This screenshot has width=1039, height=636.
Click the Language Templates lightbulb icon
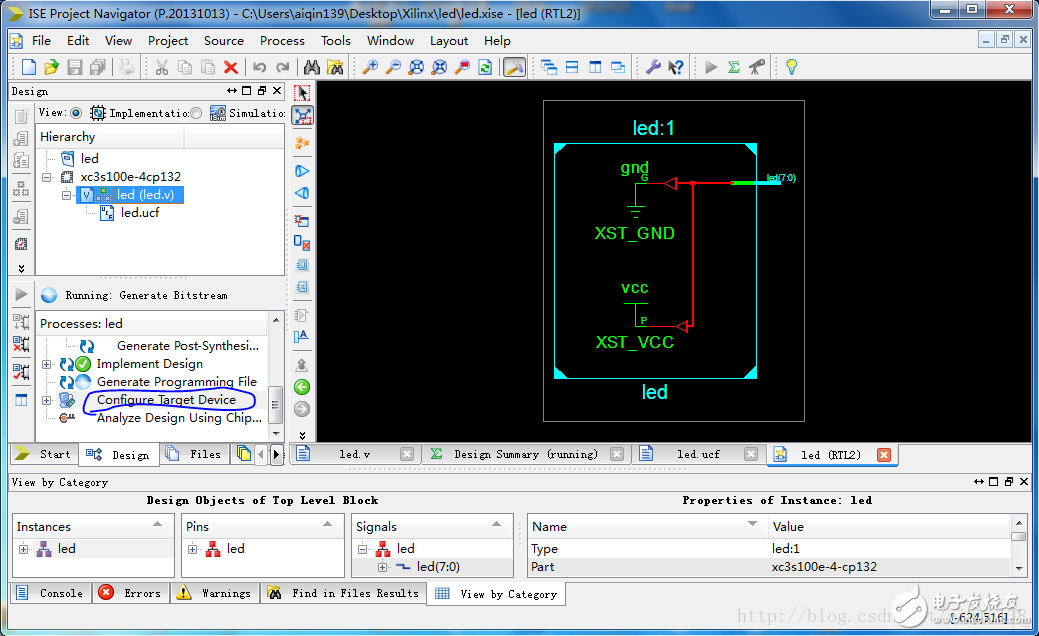[790, 67]
